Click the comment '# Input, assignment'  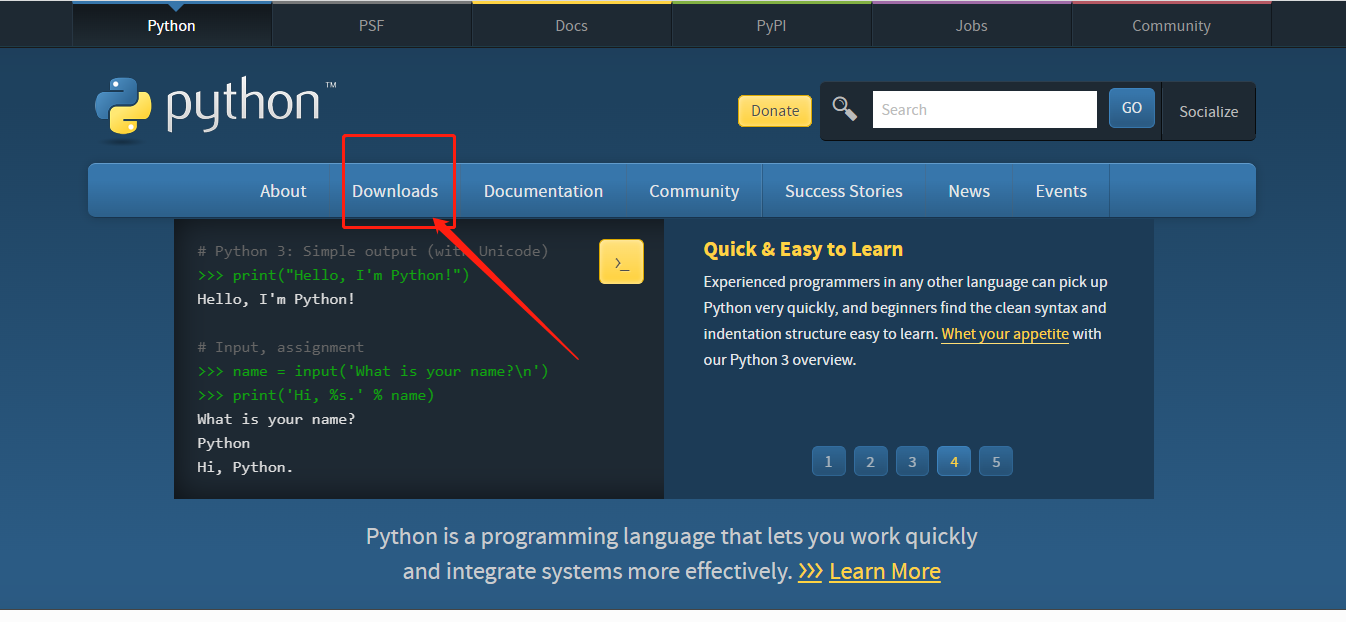[281, 347]
